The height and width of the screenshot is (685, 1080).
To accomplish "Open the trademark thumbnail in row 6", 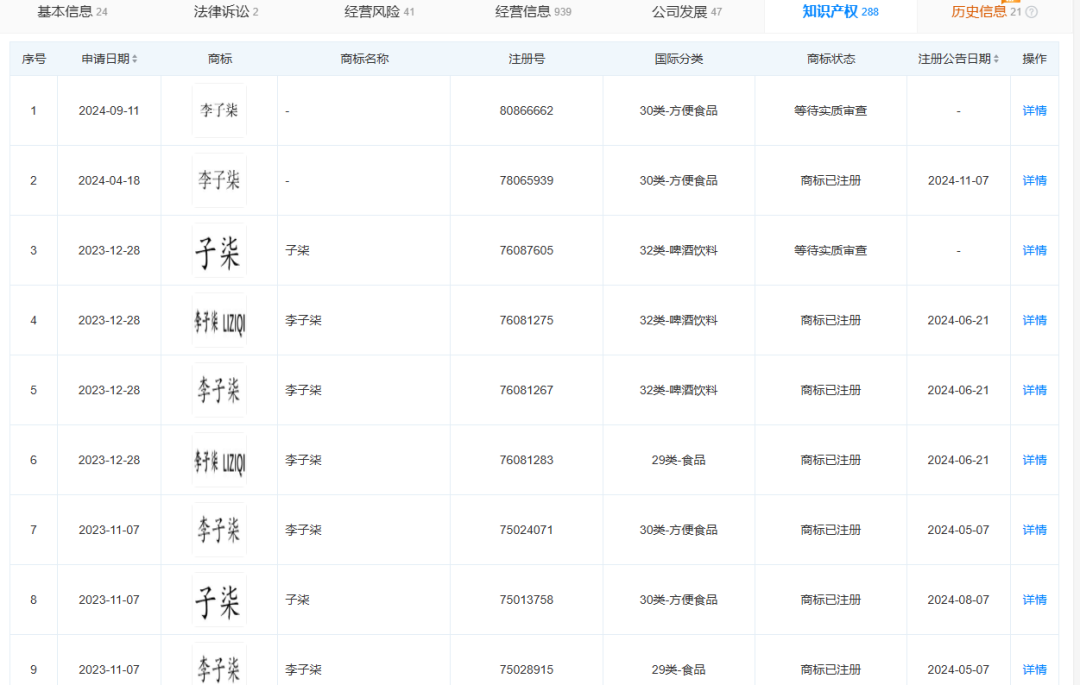I will point(219,461).
